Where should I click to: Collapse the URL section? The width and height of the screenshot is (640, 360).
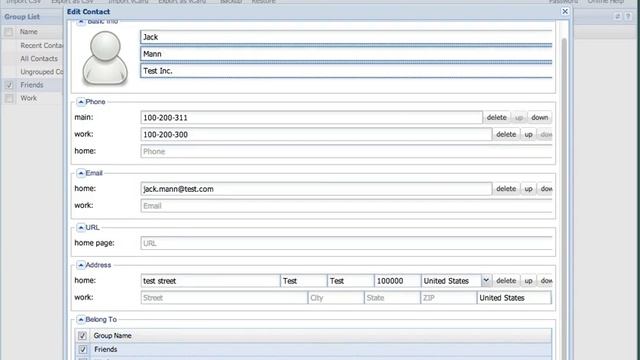click(81, 227)
